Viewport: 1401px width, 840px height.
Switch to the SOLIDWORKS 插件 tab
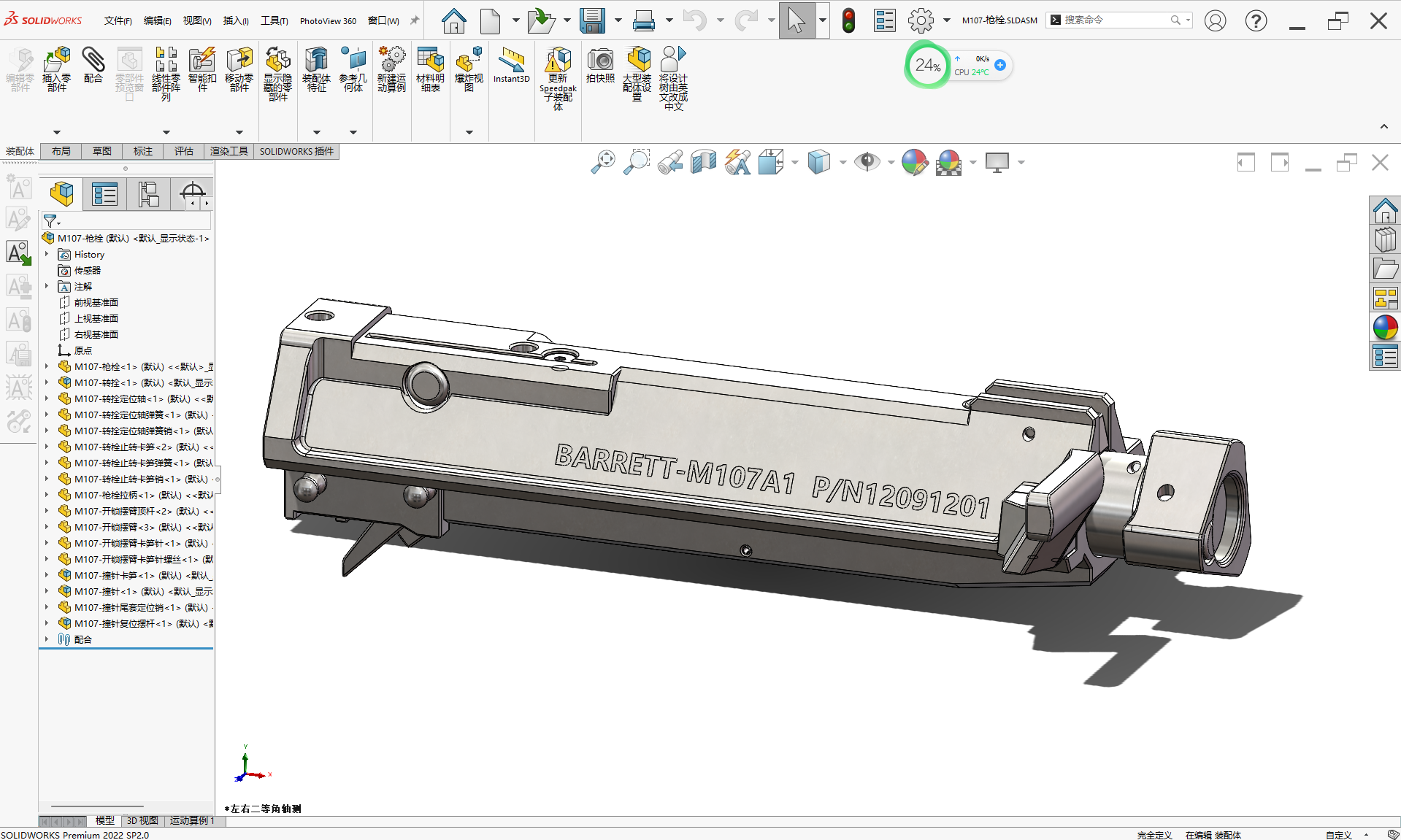tap(296, 151)
